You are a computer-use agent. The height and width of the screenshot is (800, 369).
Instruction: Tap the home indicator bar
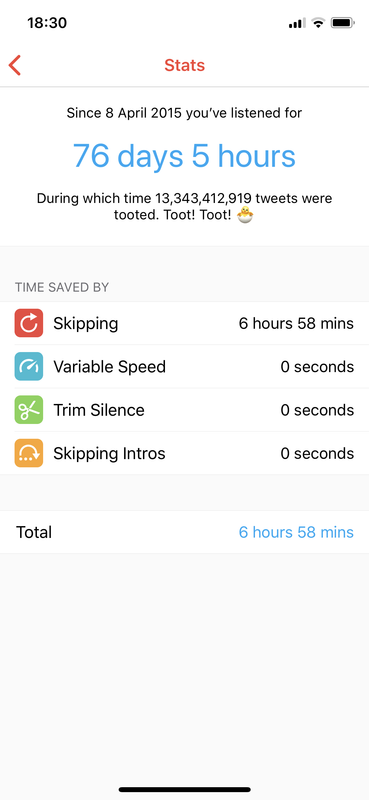coord(184,789)
